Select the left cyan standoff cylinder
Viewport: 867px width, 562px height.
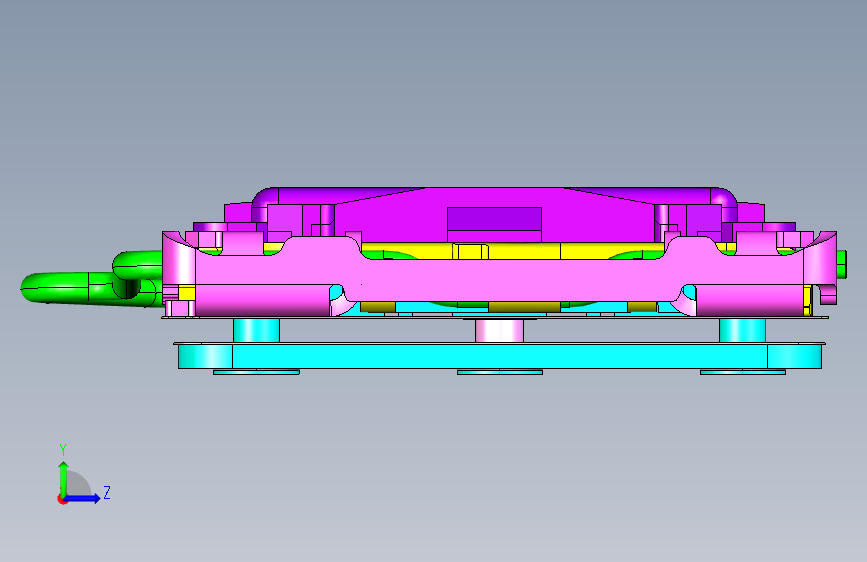256,330
